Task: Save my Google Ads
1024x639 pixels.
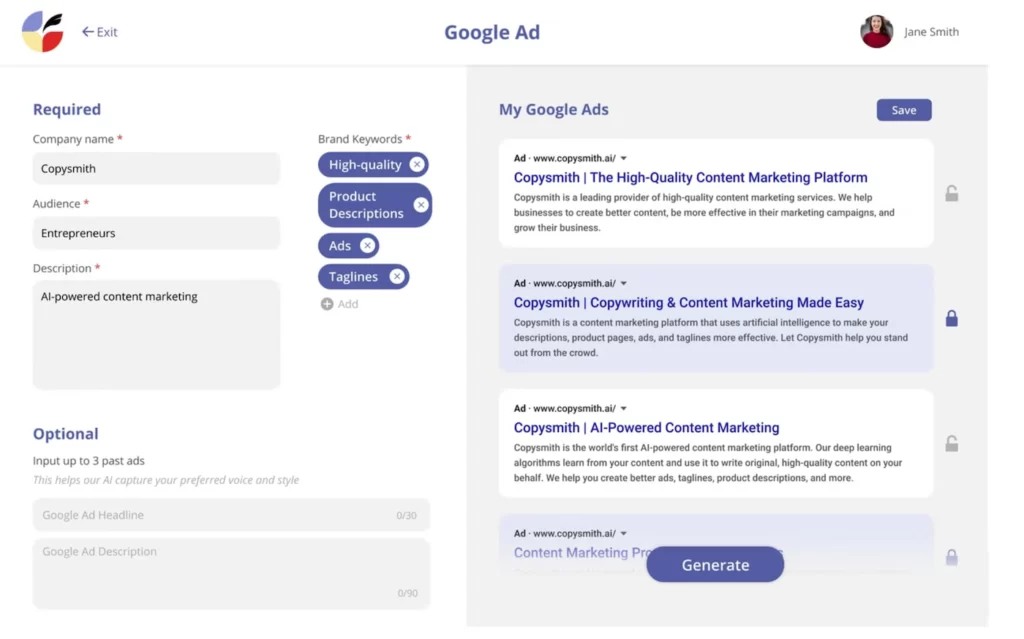Action: 904,110
